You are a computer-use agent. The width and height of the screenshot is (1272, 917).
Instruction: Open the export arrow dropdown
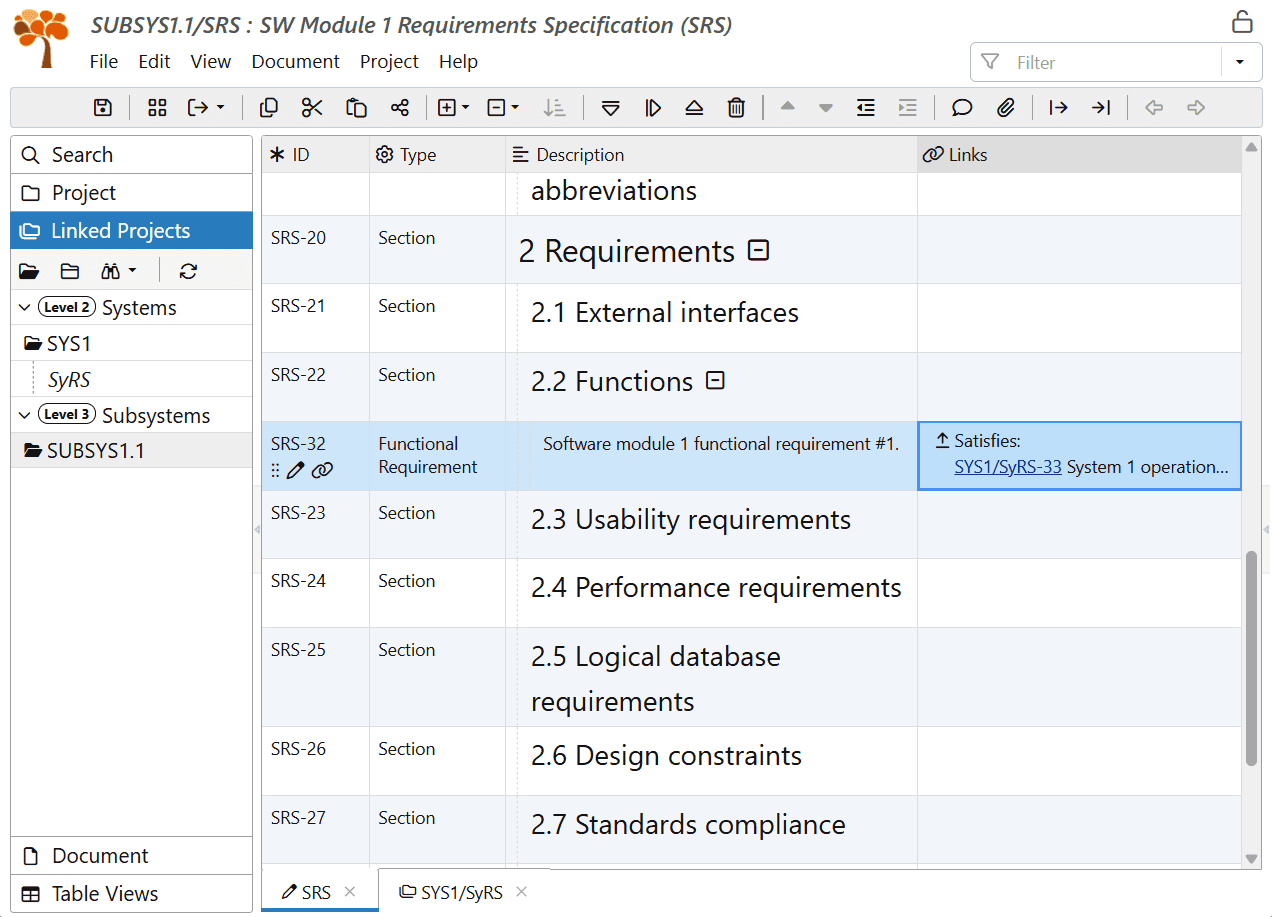coord(206,108)
